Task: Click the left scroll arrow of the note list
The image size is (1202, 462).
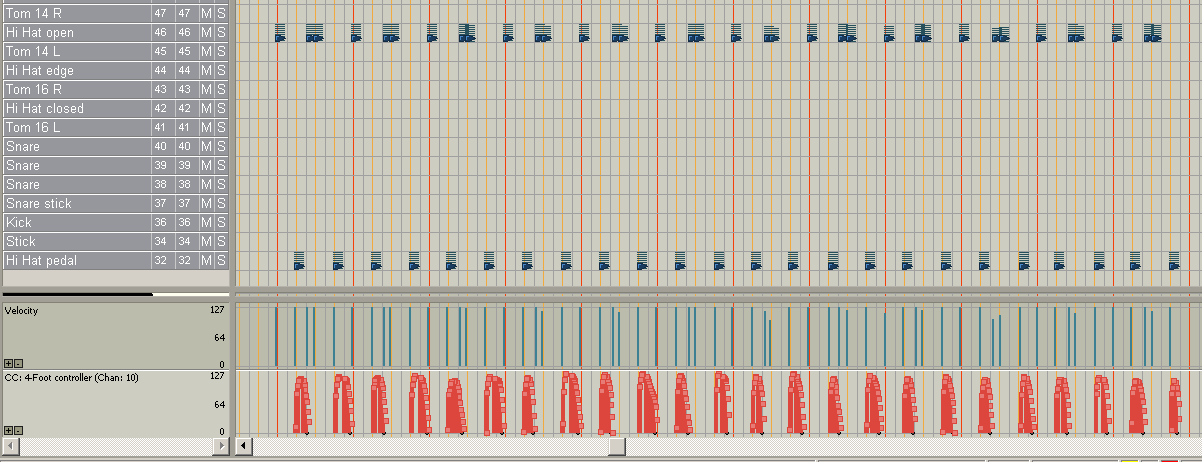Action: tap(9, 445)
